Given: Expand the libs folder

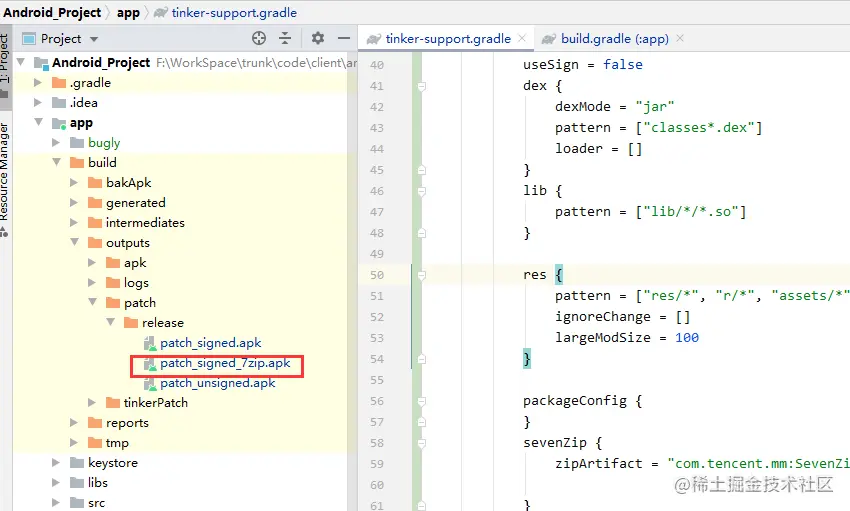Looking at the screenshot, I should click(x=56, y=483).
